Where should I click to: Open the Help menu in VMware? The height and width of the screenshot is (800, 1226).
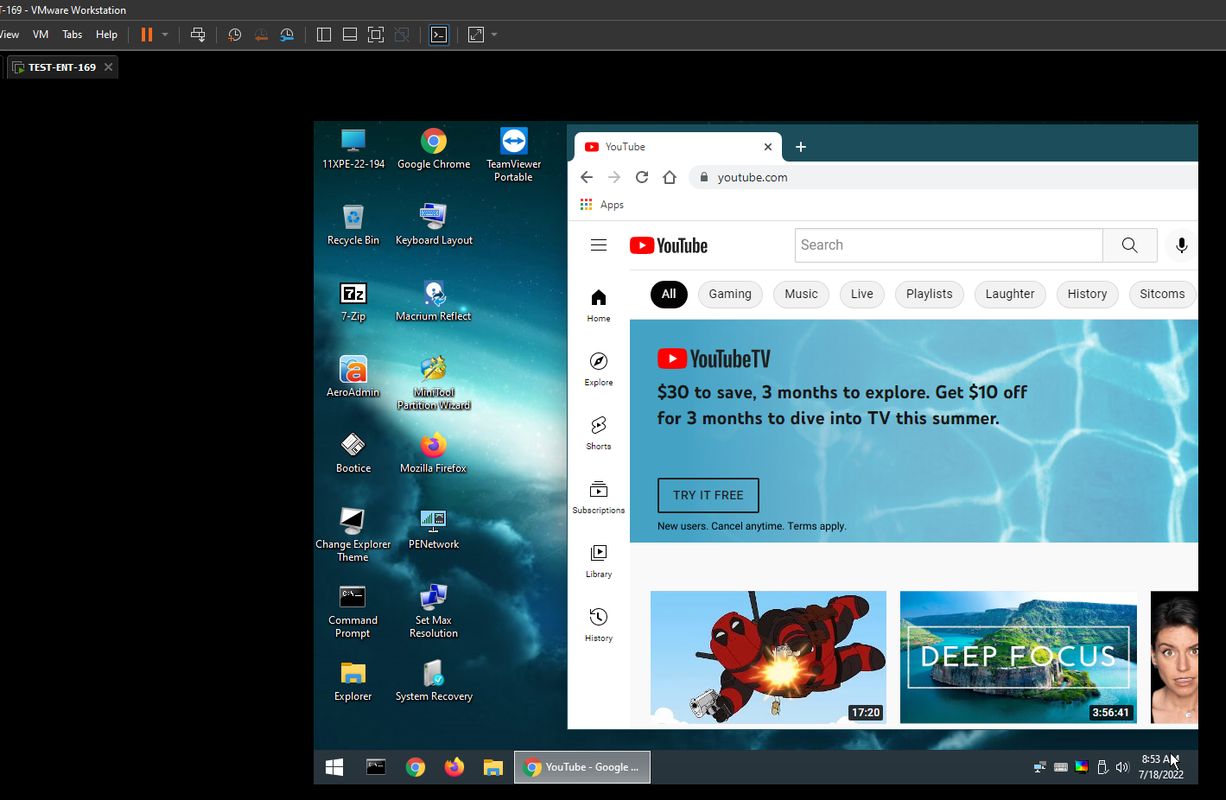point(106,34)
